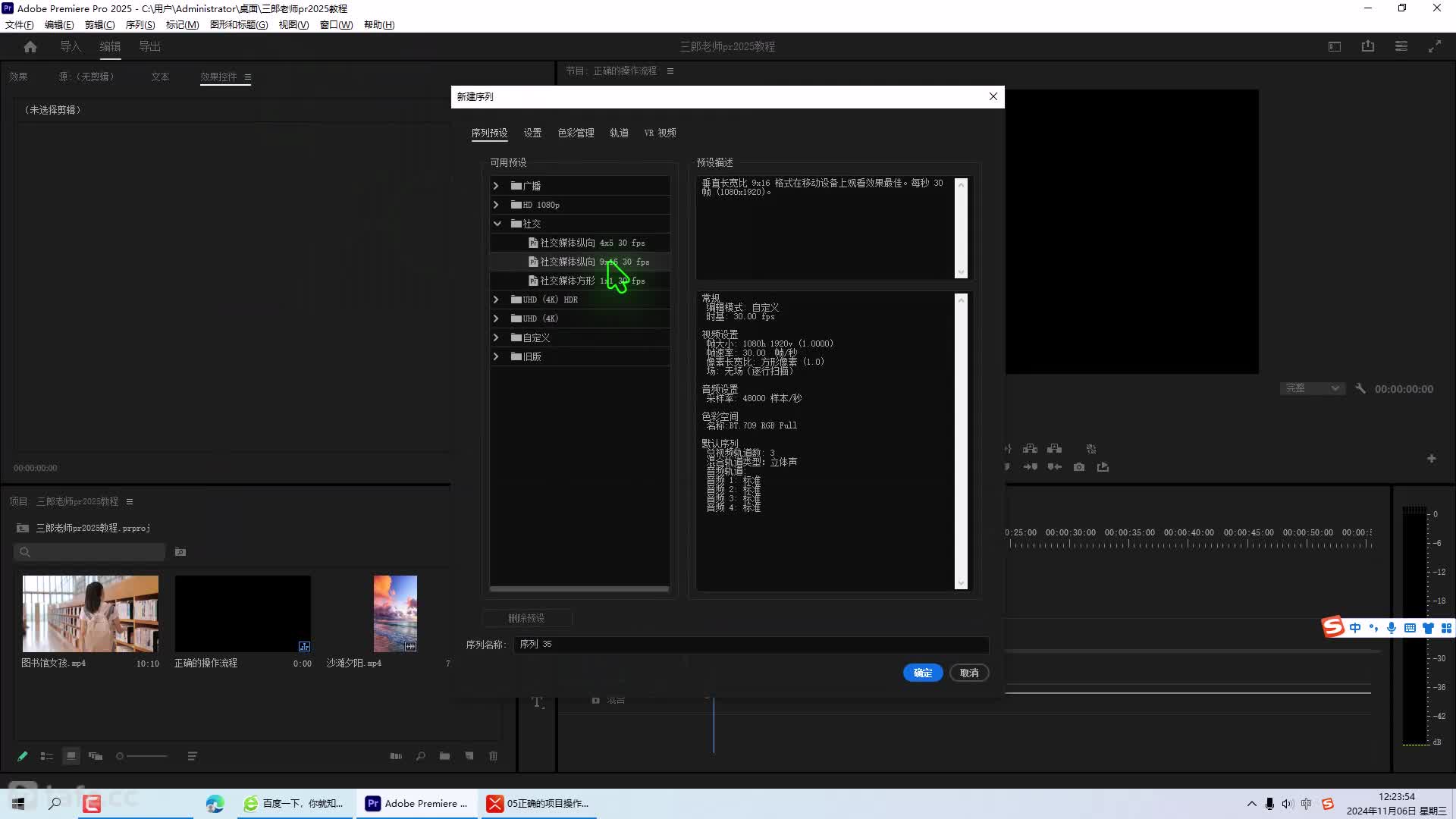Open the quick export share icon
This screenshot has height=819, width=1456.
click(1368, 46)
